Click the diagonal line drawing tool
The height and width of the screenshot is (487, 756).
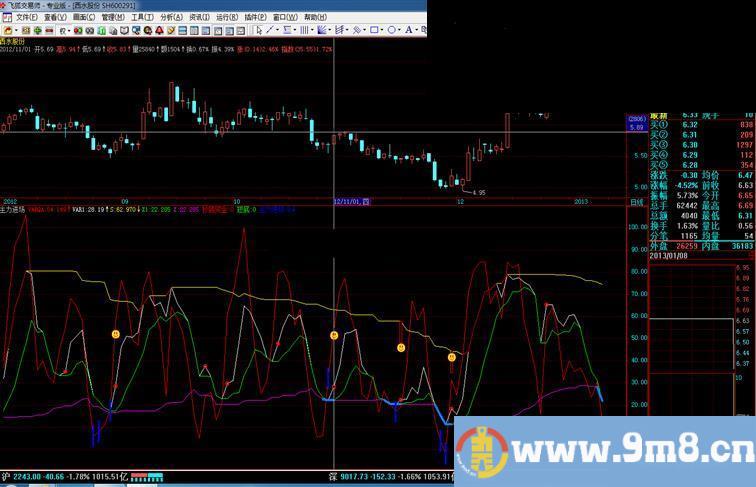[271, 29]
